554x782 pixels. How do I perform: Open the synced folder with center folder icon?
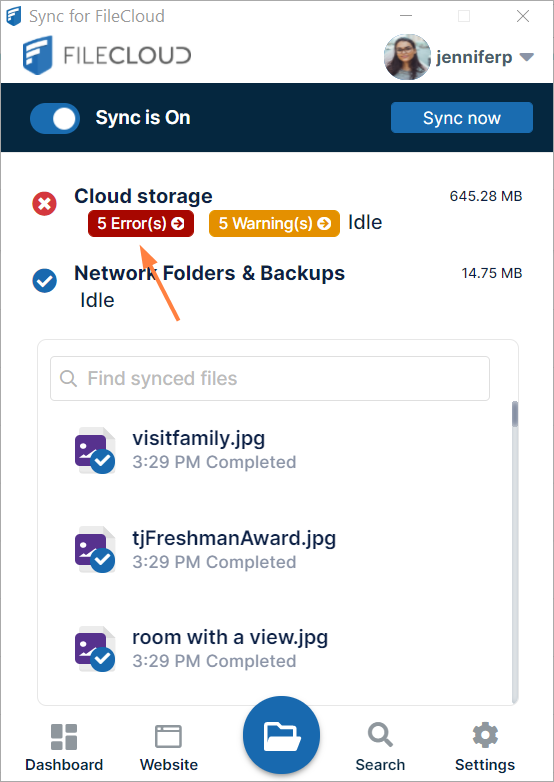click(x=281, y=735)
